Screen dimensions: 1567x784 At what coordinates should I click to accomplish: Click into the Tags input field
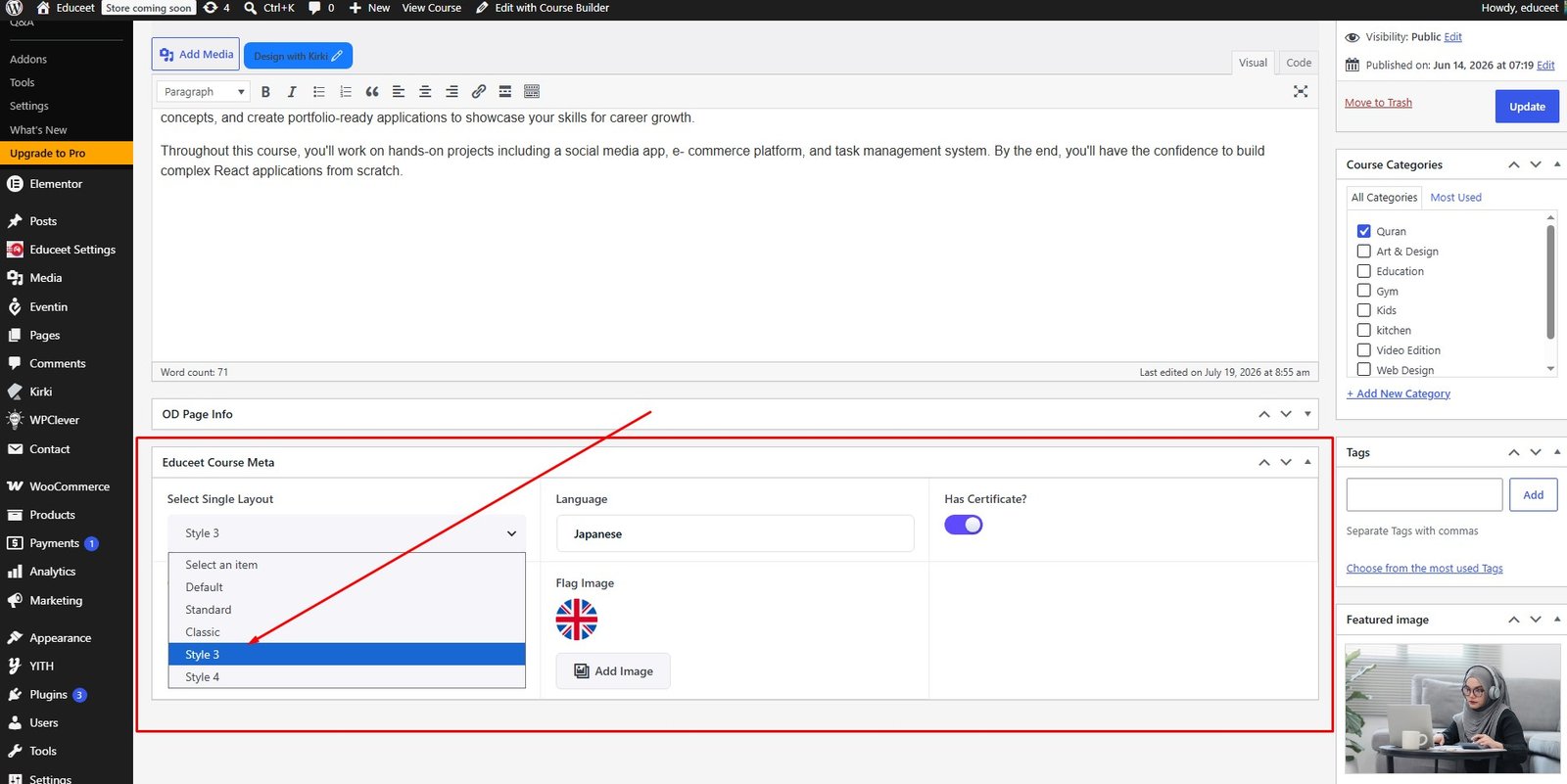click(1424, 495)
